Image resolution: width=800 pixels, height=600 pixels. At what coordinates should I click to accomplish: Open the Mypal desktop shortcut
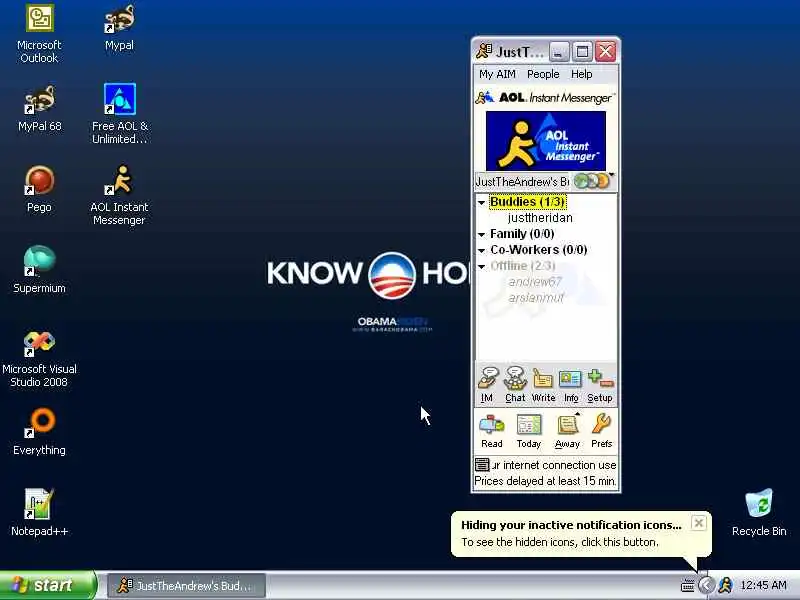point(119,28)
